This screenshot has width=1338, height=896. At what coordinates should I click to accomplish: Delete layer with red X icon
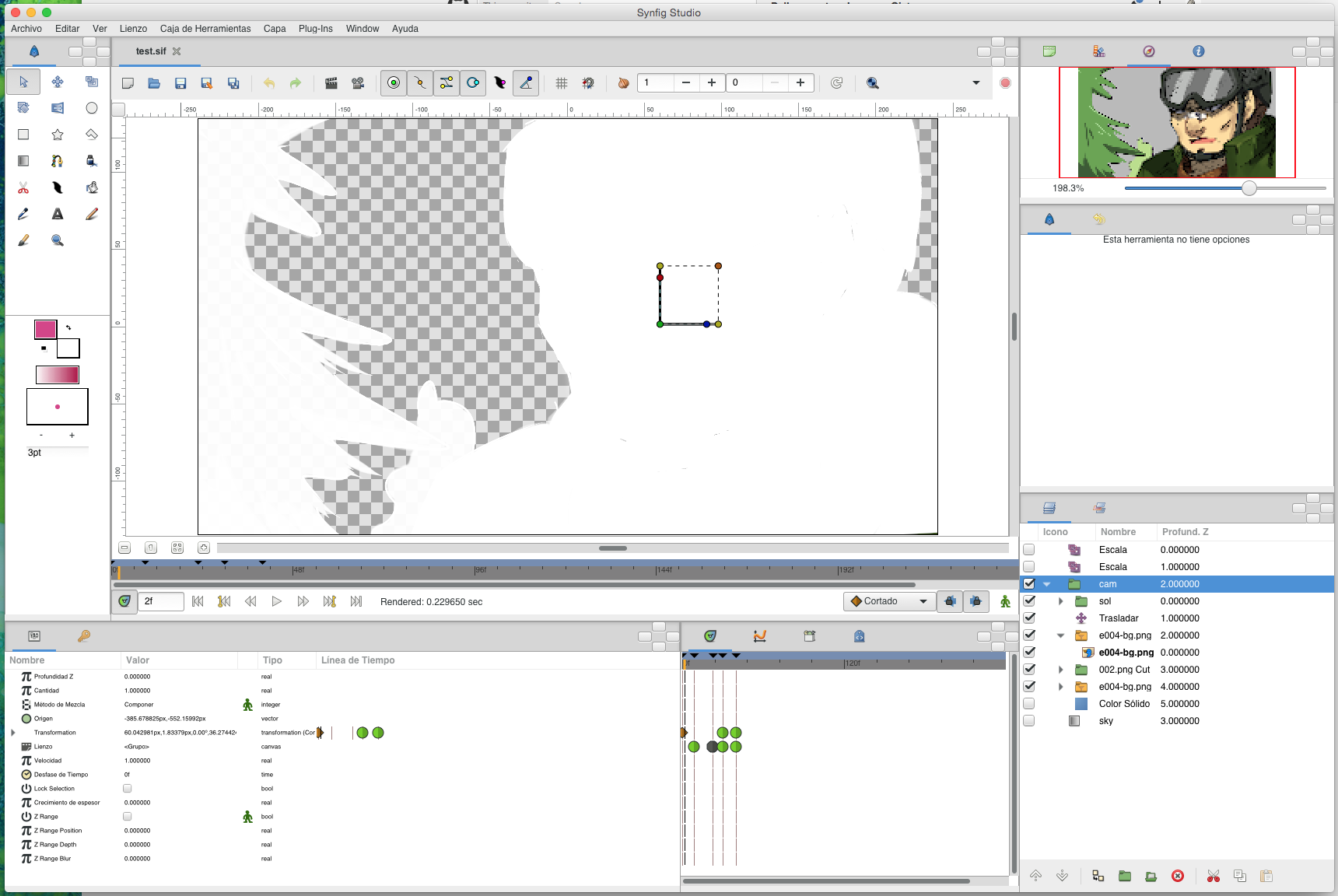[x=1178, y=876]
